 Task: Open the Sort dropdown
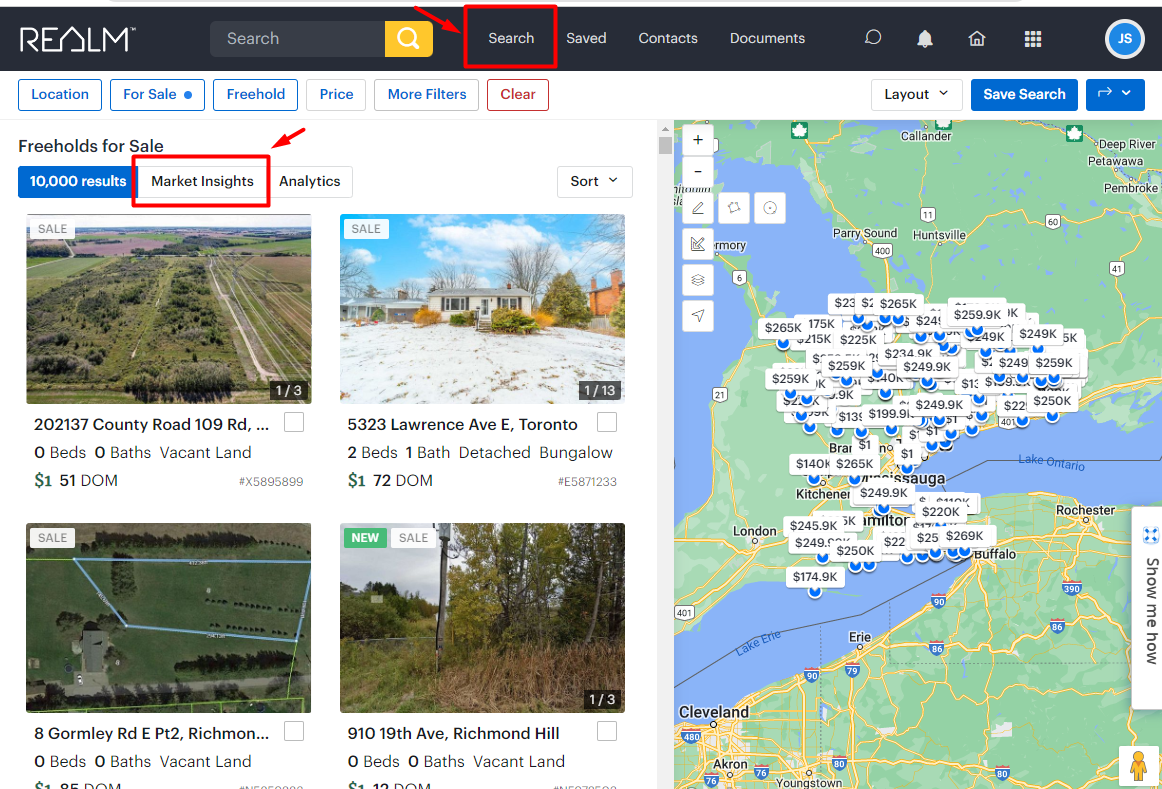594,182
